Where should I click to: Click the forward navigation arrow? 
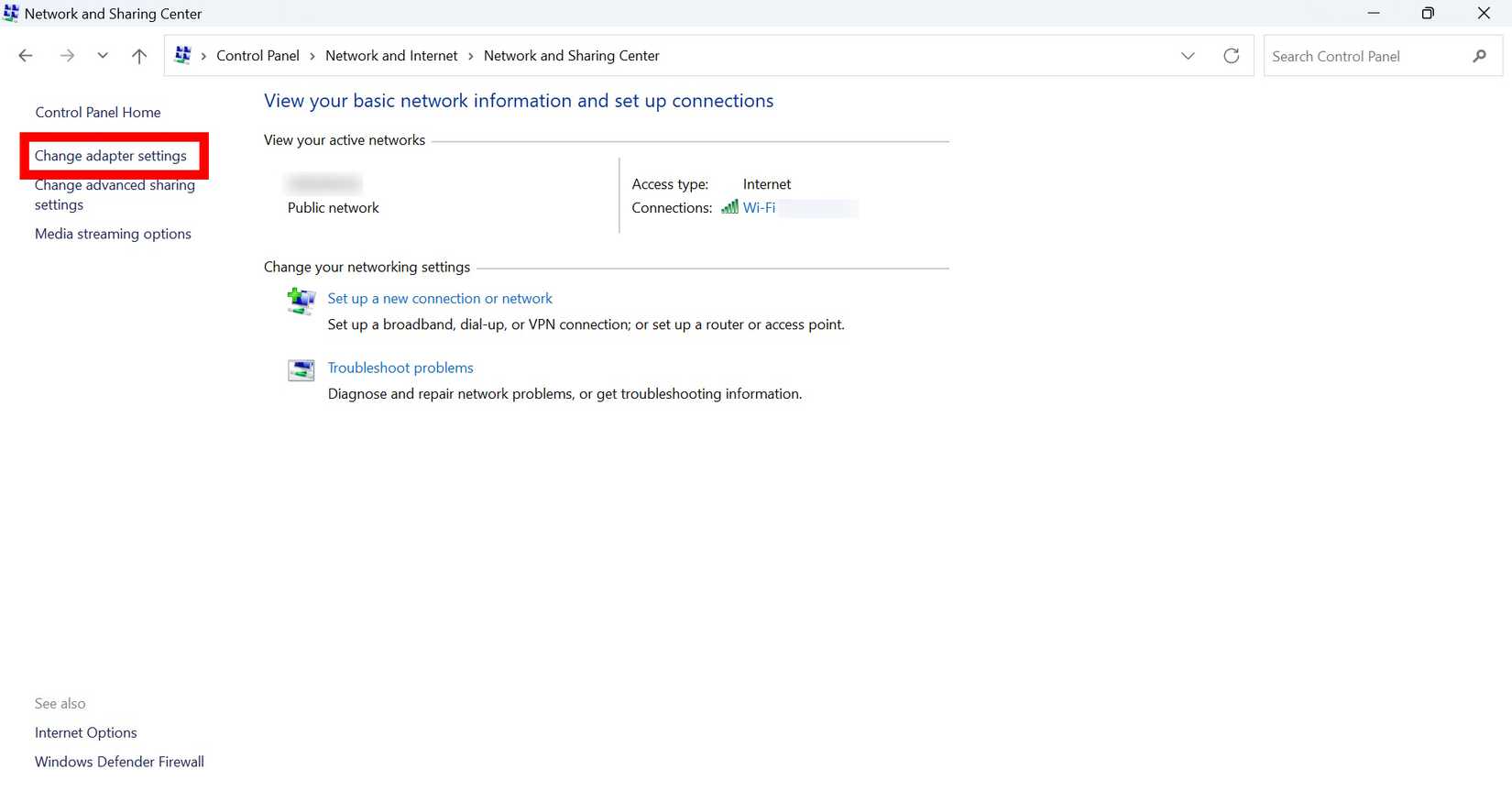[67, 56]
